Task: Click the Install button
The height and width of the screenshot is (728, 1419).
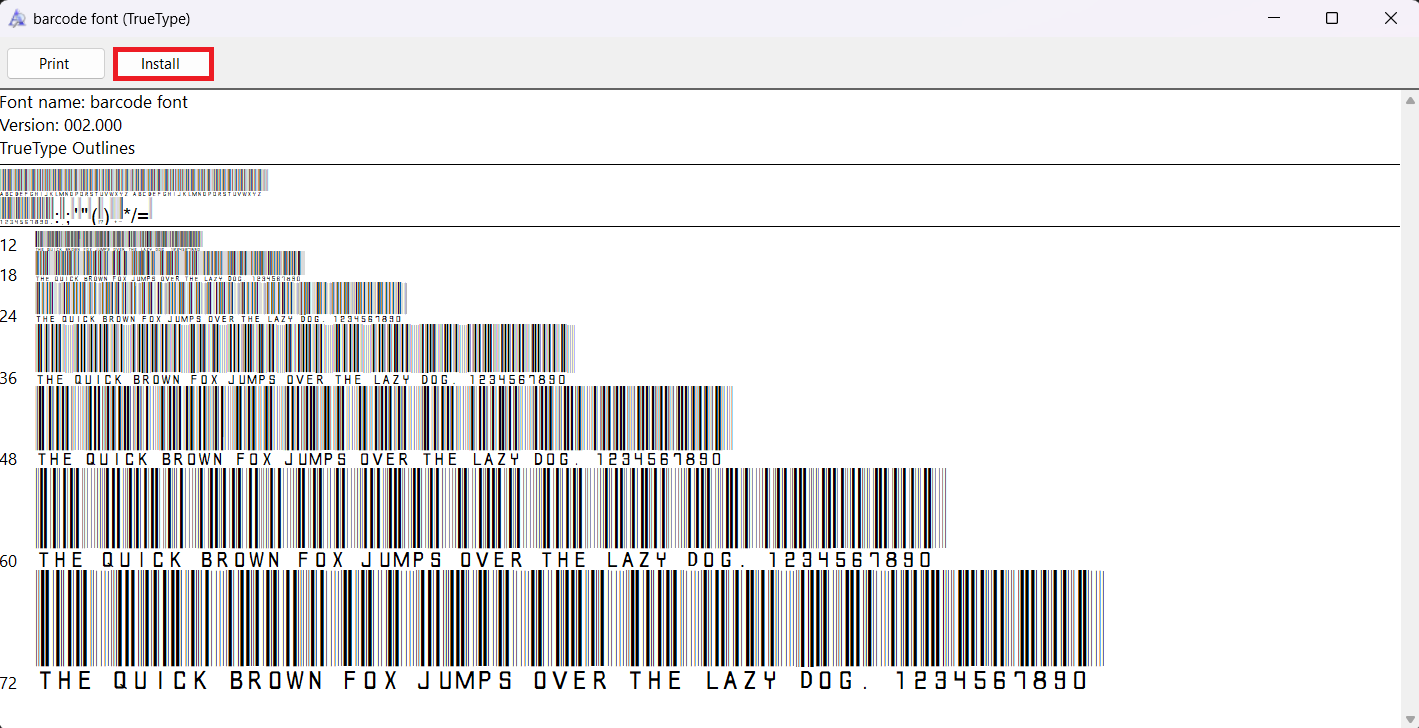Action: pyautogui.click(x=163, y=64)
